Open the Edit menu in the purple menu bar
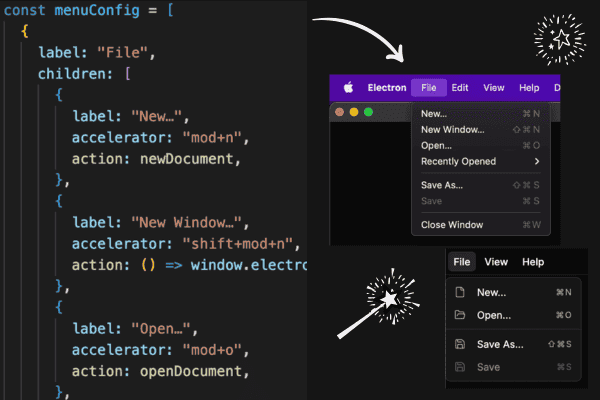The width and height of the screenshot is (600, 400). (460, 88)
